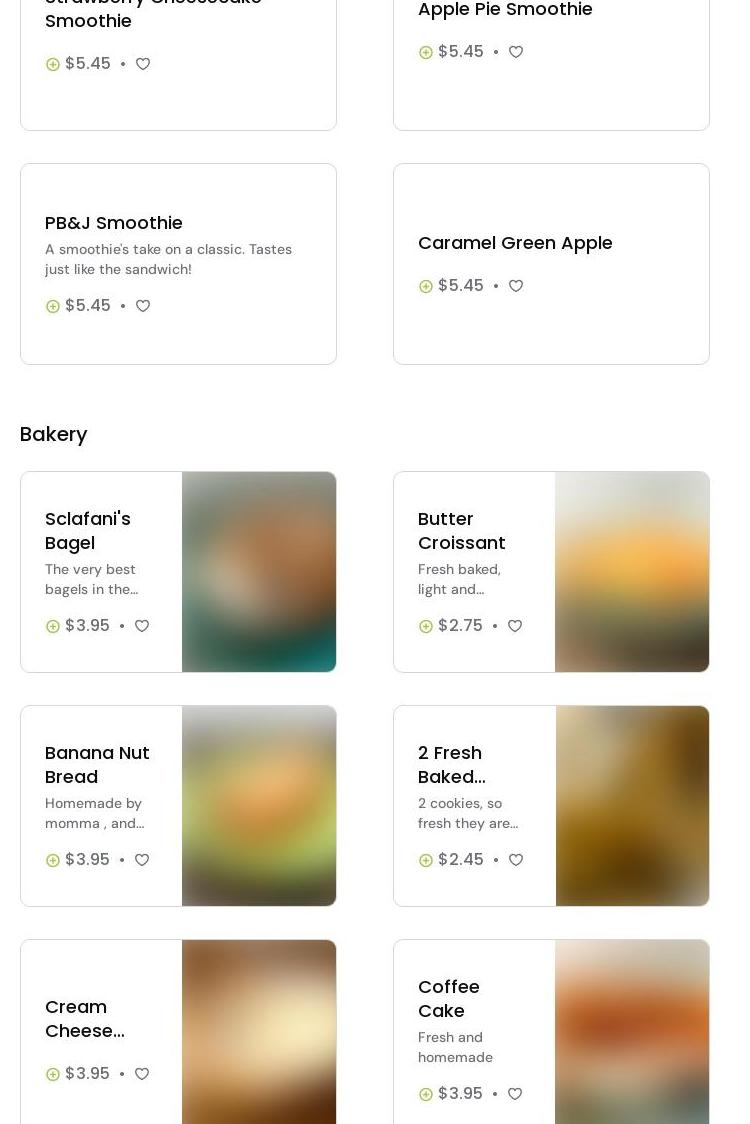Open the Caramel Green Apple item title
Viewport: 750px width, 1124px height.
point(515,243)
